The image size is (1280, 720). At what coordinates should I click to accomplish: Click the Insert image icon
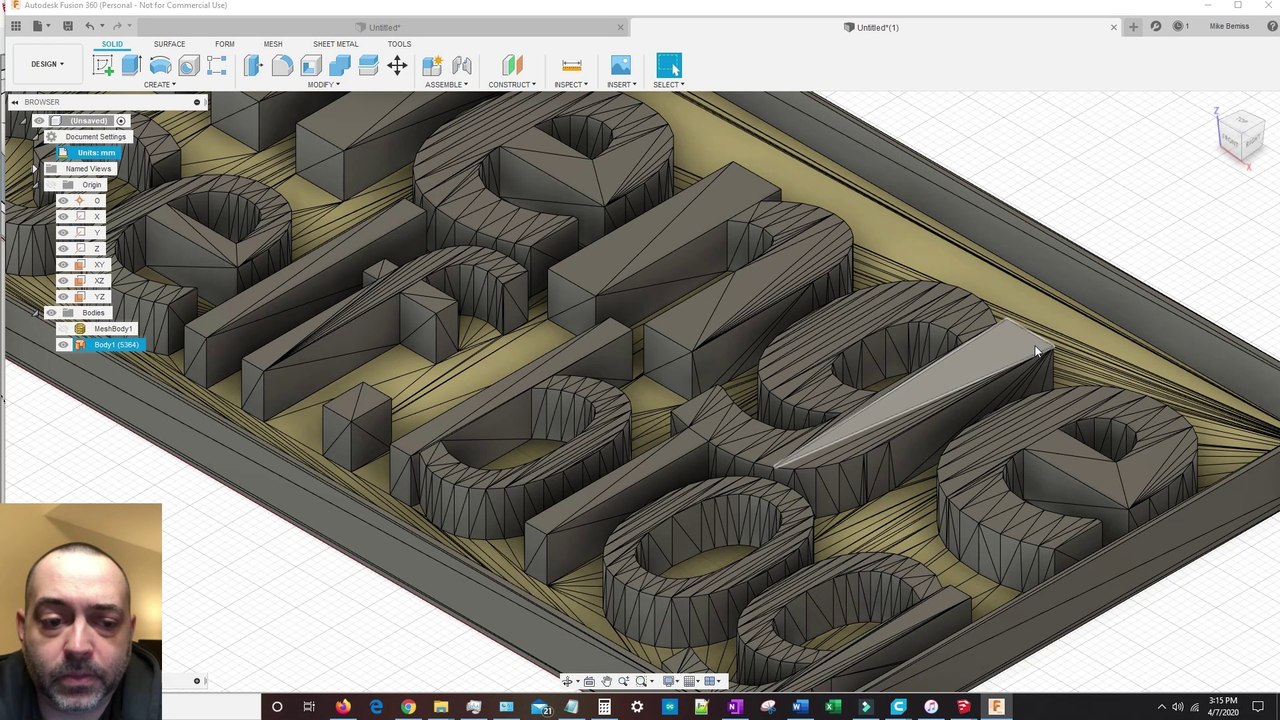pyautogui.click(x=620, y=66)
